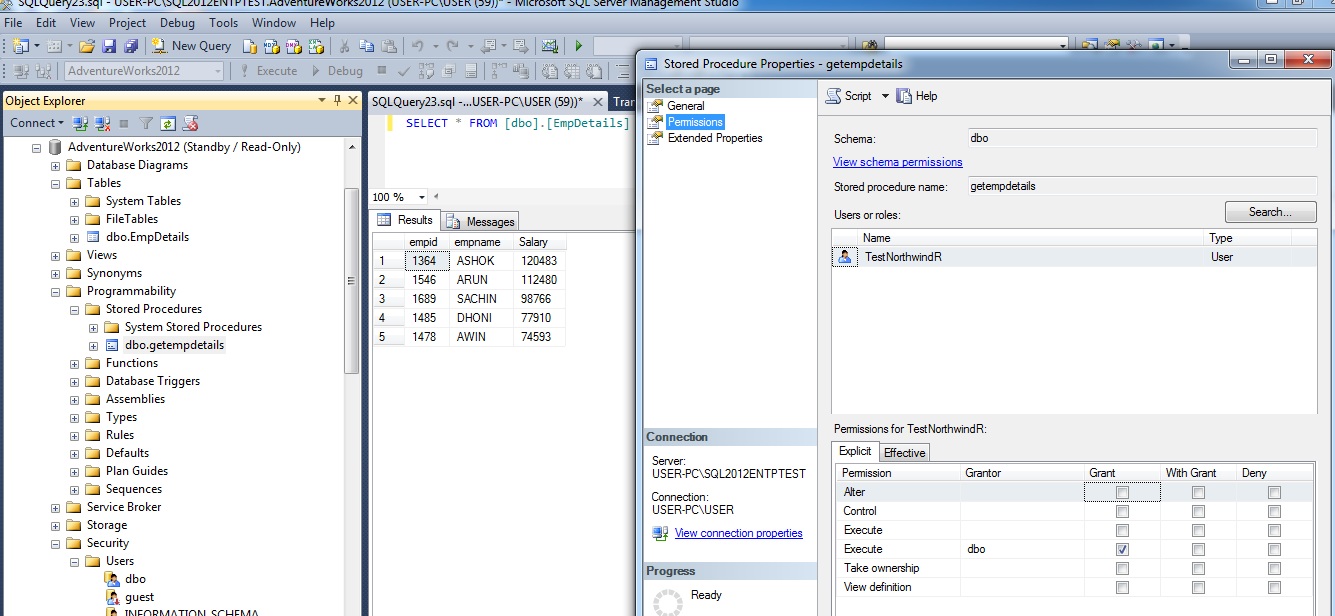Switch to the Effective permissions tab
This screenshot has height=616, width=1335.
pos(904,453)
